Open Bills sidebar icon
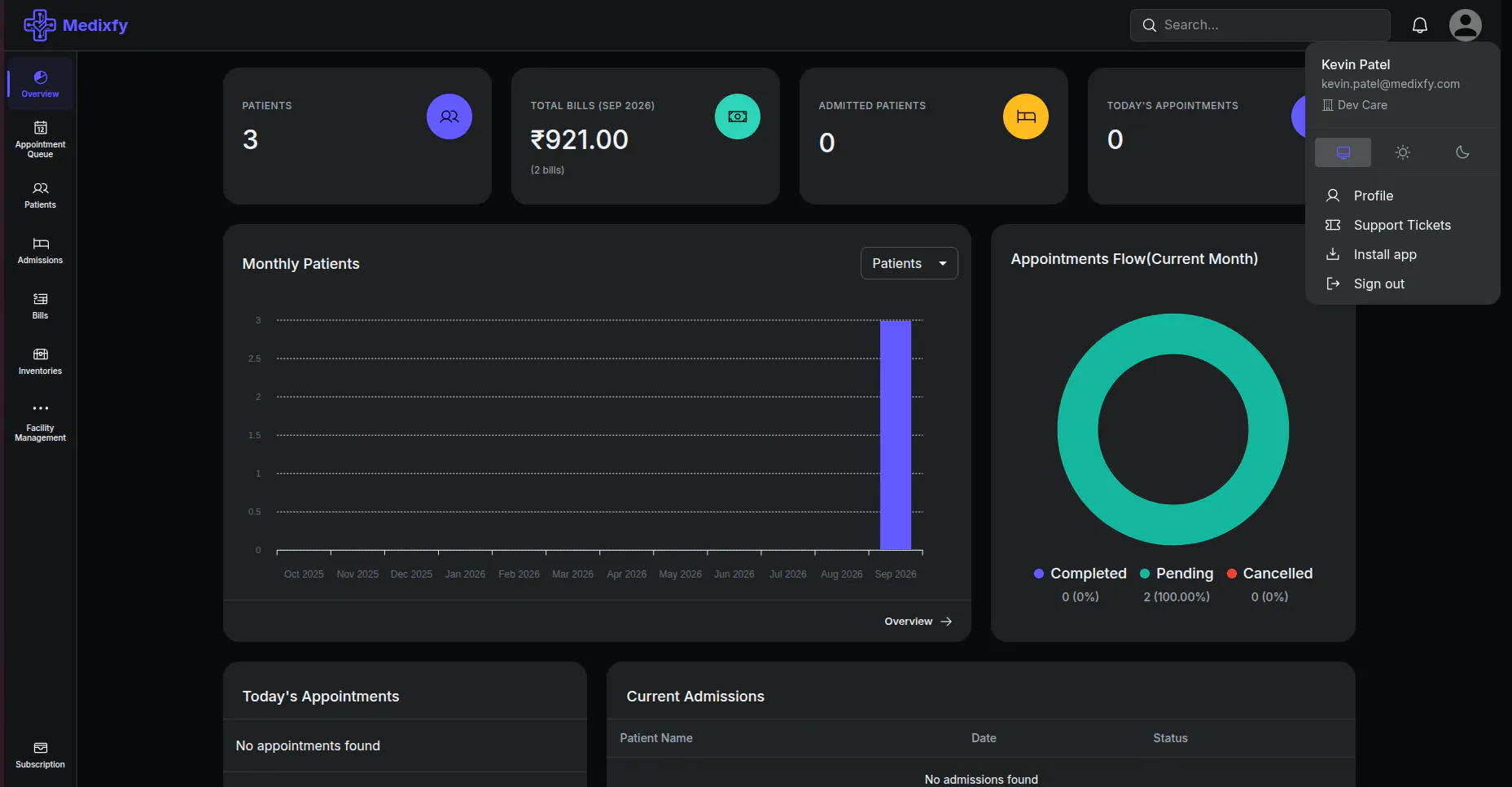 tap(40, 306)
